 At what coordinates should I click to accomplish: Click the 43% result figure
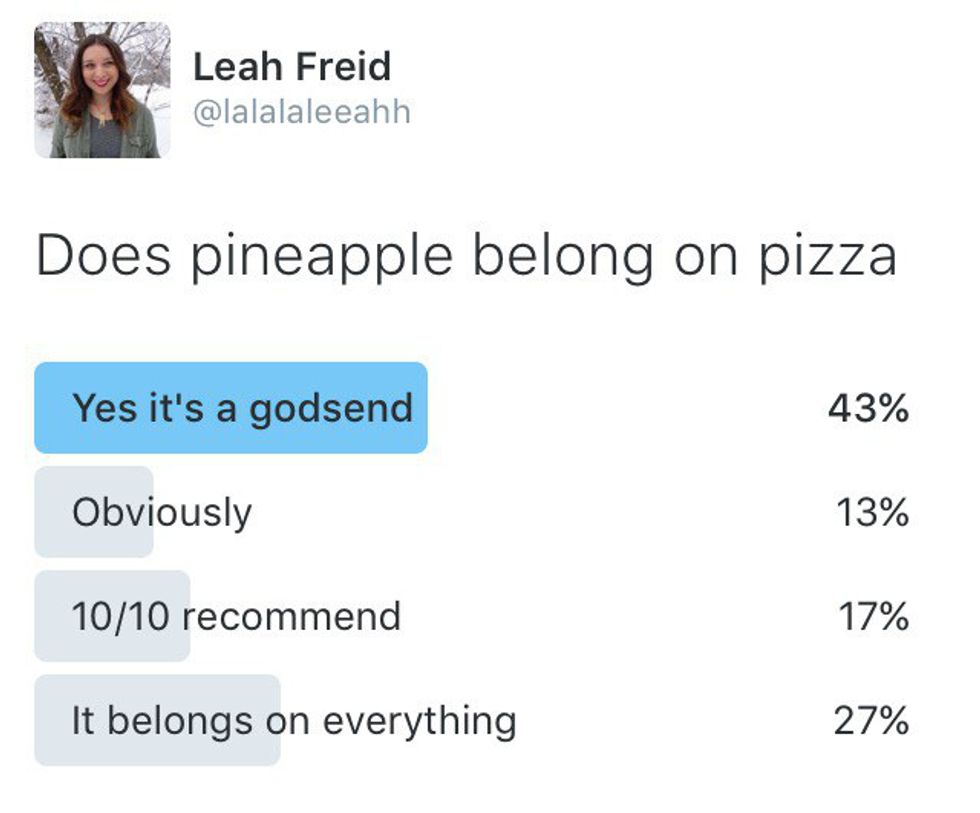pos(868,408)
